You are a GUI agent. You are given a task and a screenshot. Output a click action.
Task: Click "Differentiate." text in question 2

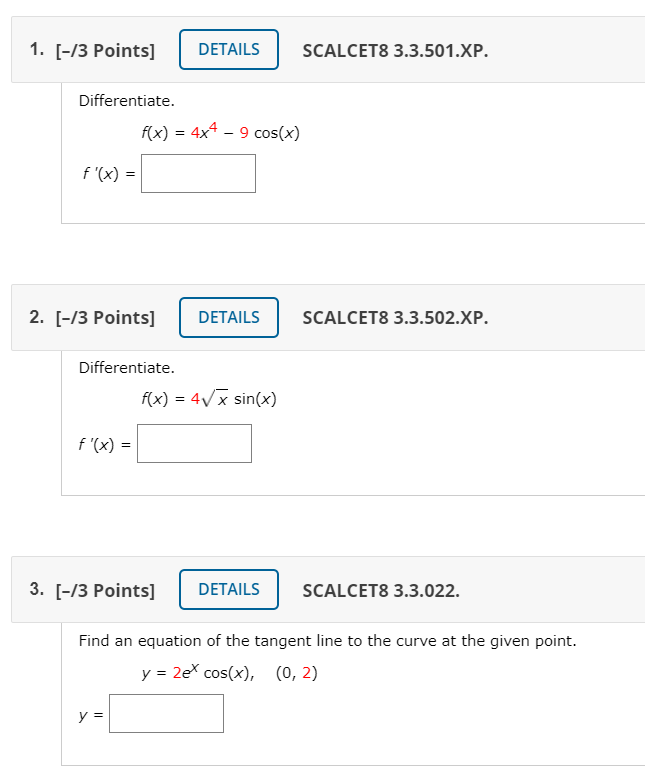coord(126,368)
